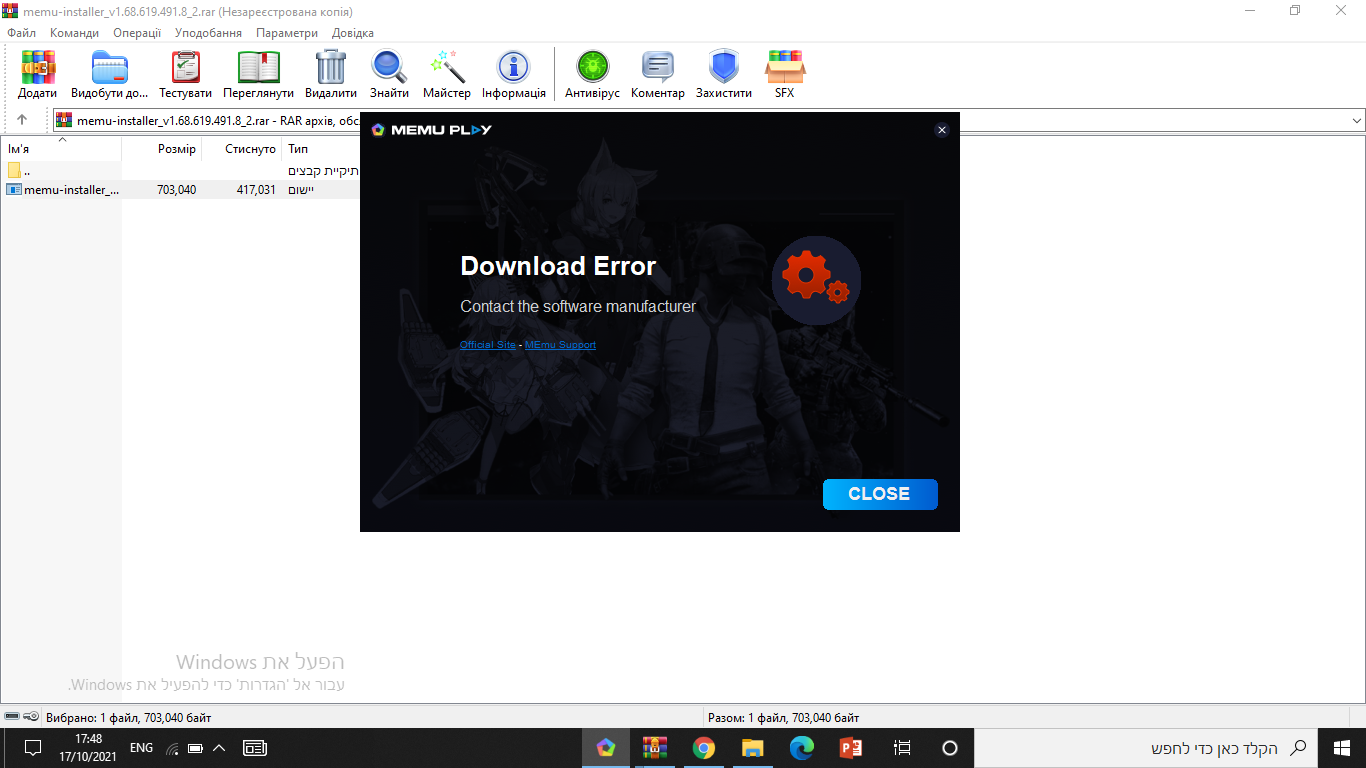Open the Операції menu
Screen dimensions: 1366x768
137,33
